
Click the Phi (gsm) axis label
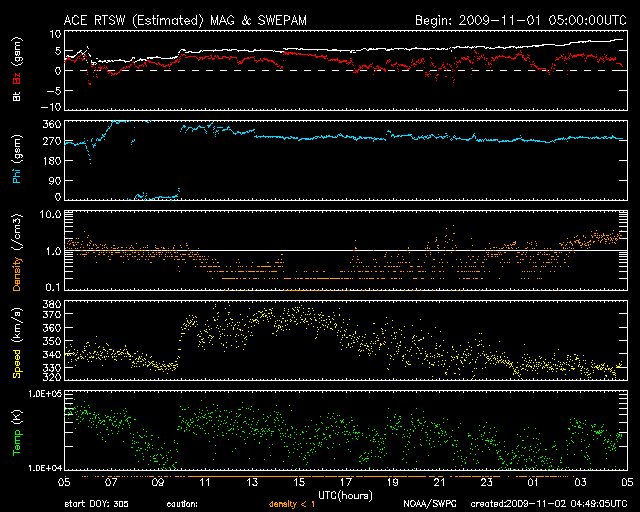[x=17, y=160]
